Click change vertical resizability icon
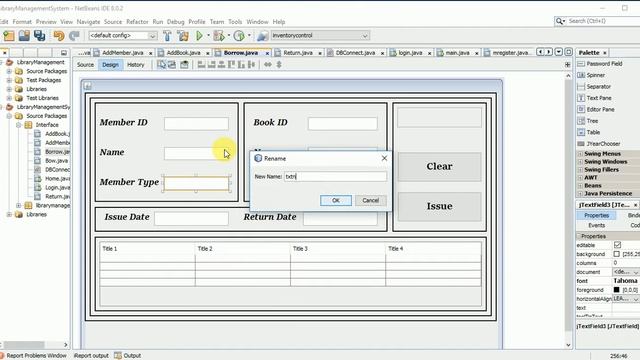640x360 pixels. click(279, 64)
